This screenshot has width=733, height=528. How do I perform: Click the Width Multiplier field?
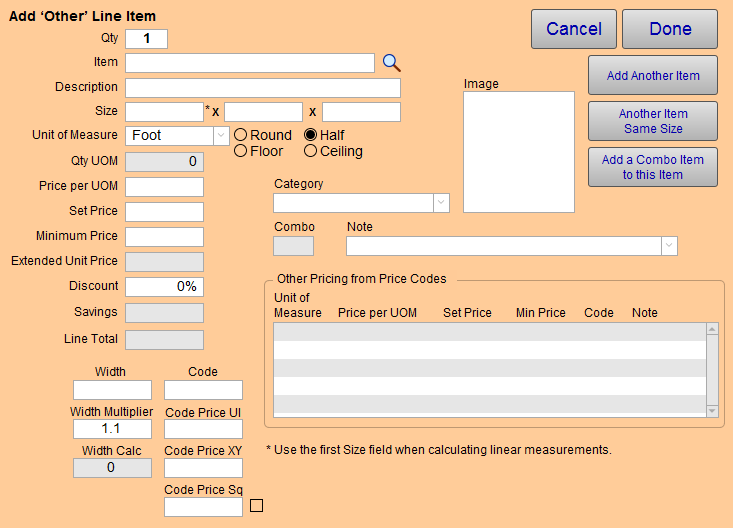point(112,429)
